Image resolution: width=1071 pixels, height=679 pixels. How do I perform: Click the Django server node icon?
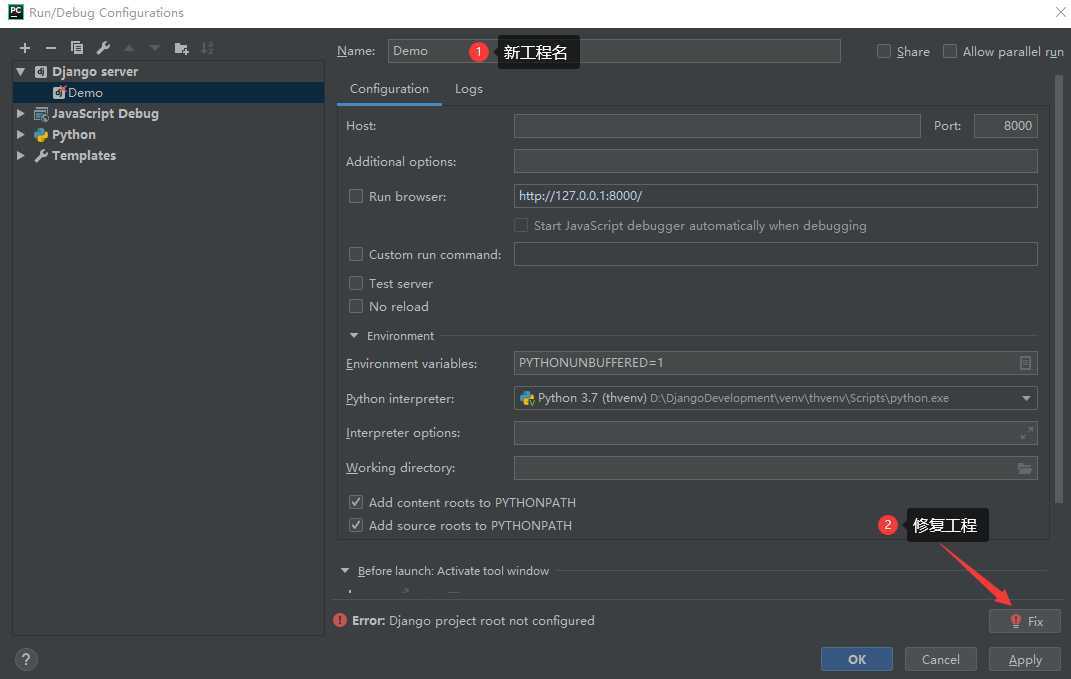[x=41, y=72]
